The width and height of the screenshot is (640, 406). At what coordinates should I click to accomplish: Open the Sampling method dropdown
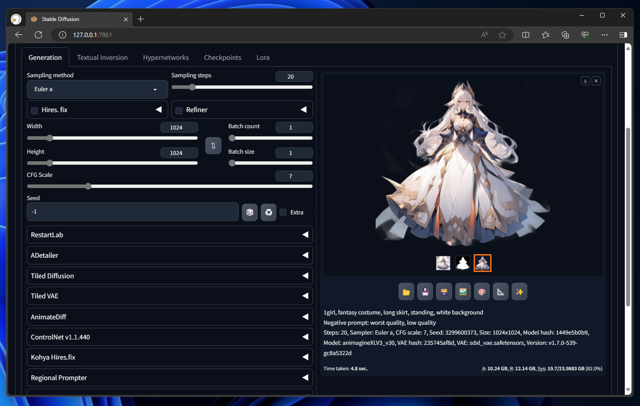click(x=97, y=89)
